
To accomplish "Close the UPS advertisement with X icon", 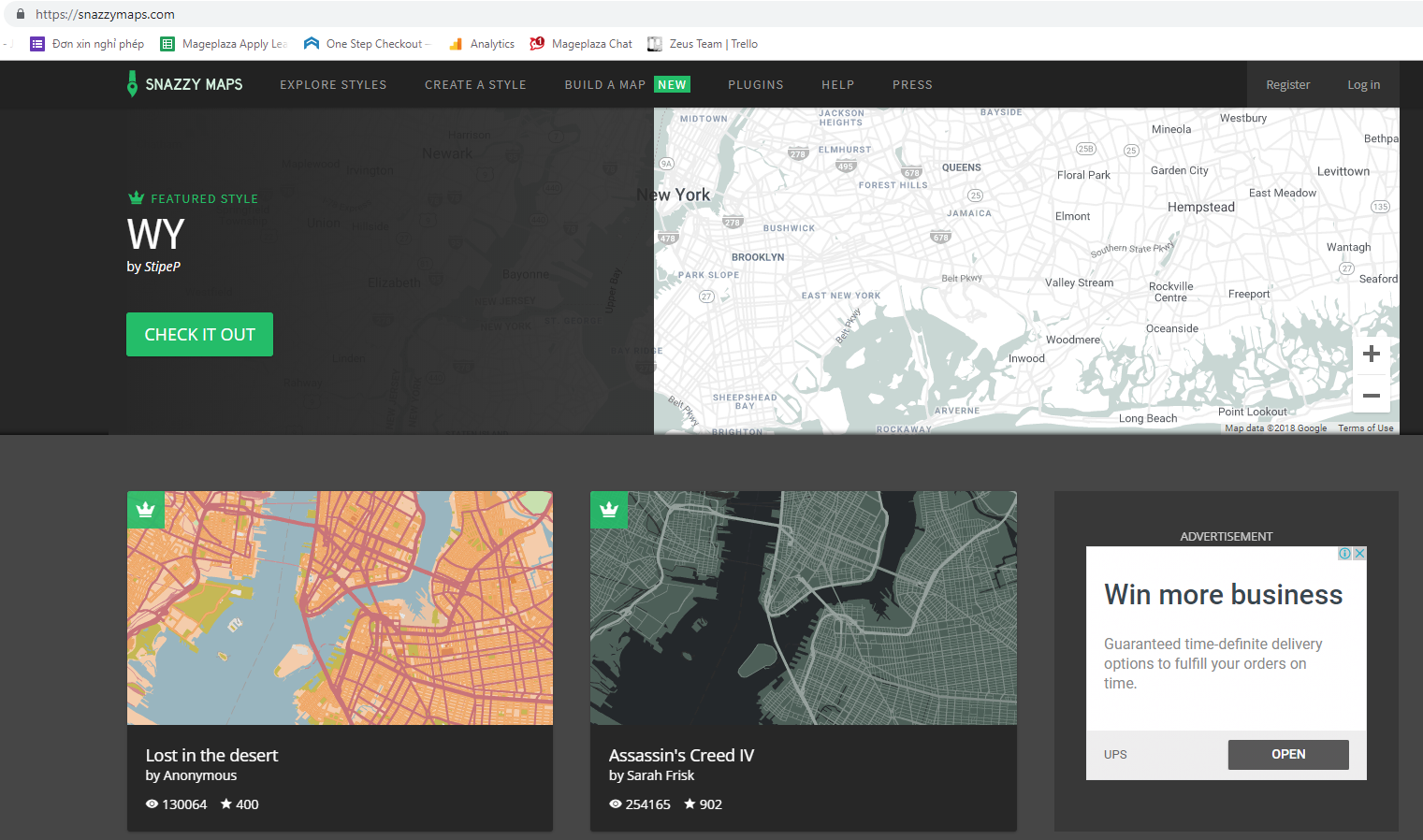I will pyautogui.click(x=1359, y=554).
